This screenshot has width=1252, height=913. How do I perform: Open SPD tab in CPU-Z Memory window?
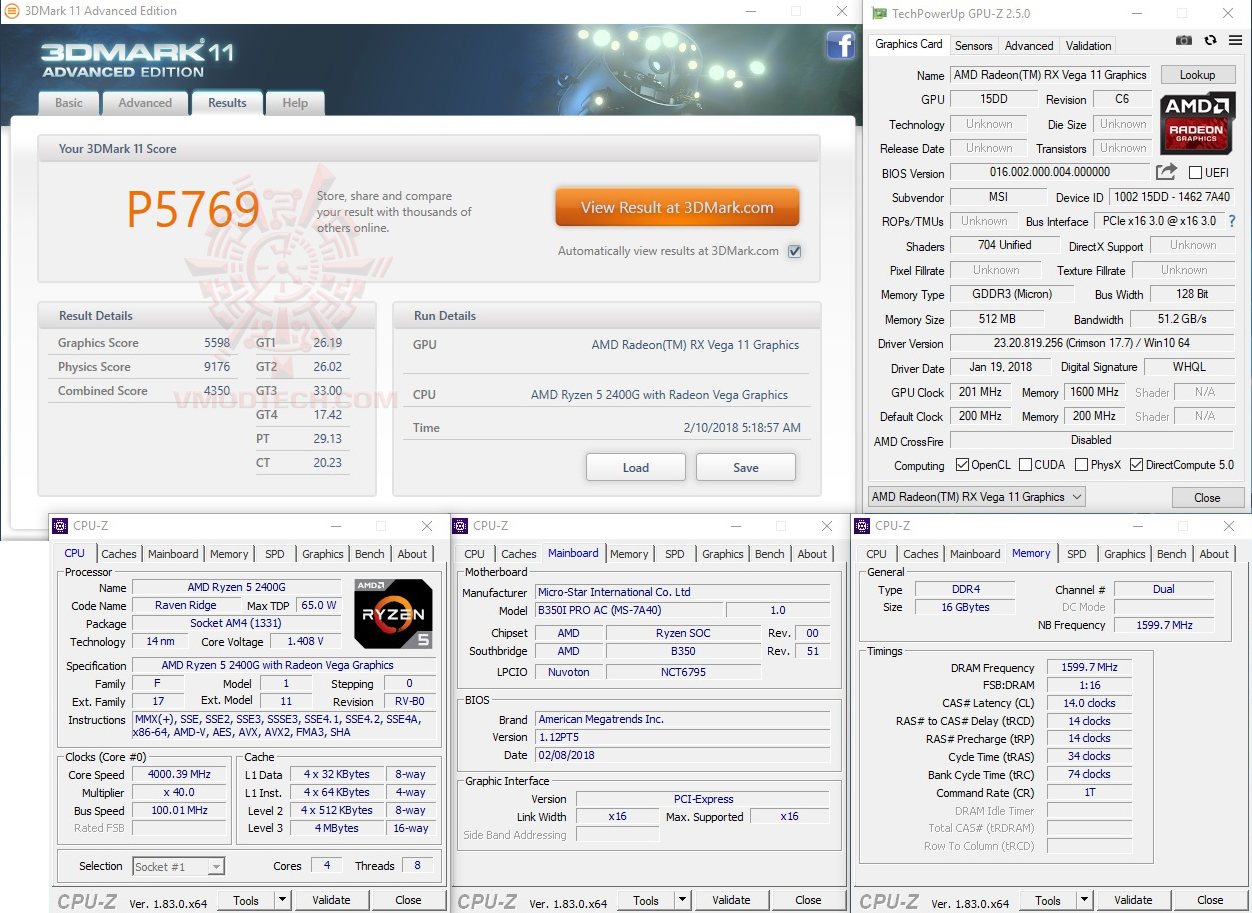point(1076,554)
